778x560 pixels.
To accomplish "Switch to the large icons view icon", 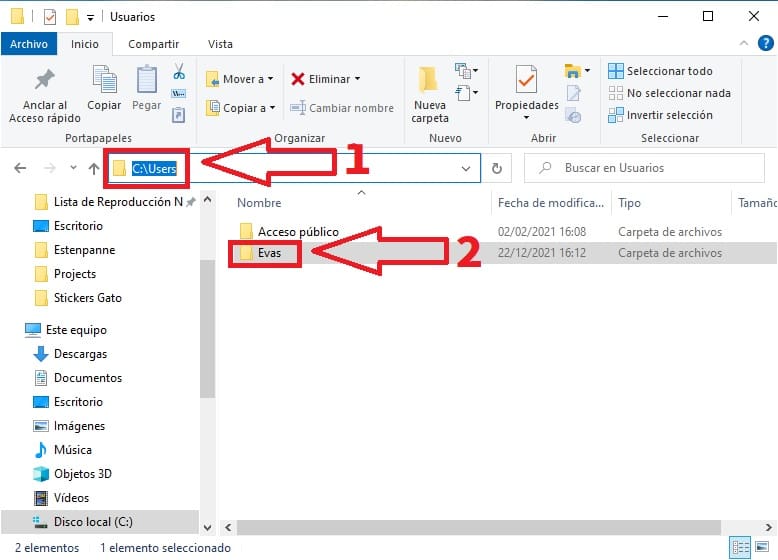I will click(762, 547).
